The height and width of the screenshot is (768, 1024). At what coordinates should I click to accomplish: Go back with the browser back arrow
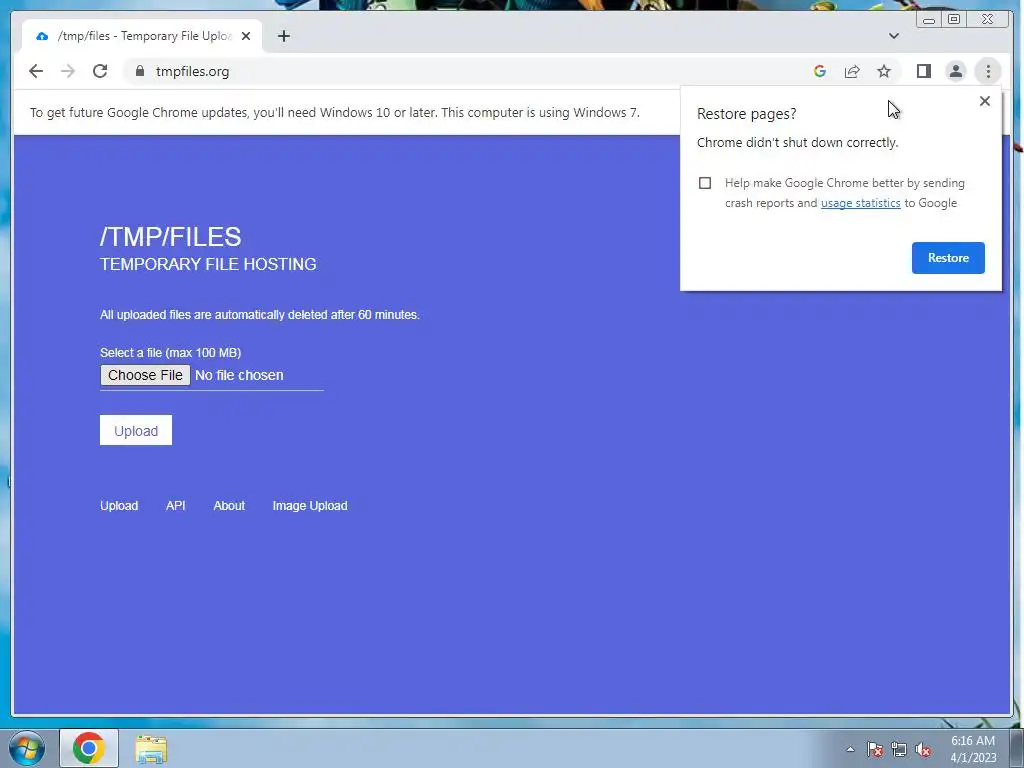(x=36, y=71)
